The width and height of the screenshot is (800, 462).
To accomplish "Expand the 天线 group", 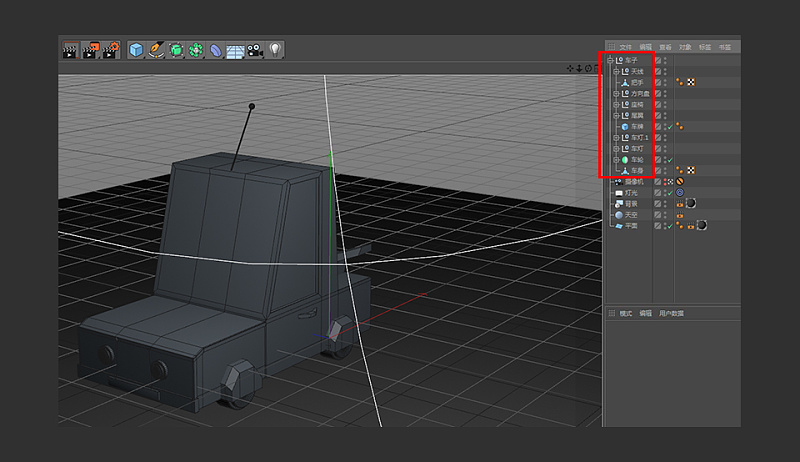I will coord(616,71).
